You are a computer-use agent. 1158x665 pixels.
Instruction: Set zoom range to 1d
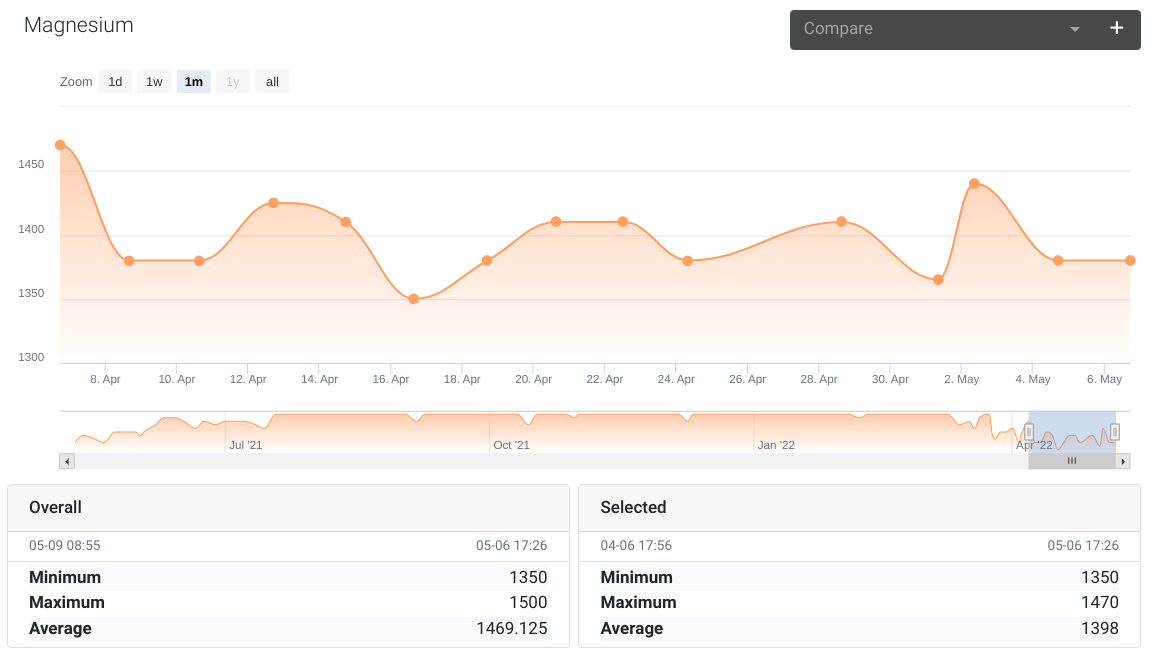[115, 81]
